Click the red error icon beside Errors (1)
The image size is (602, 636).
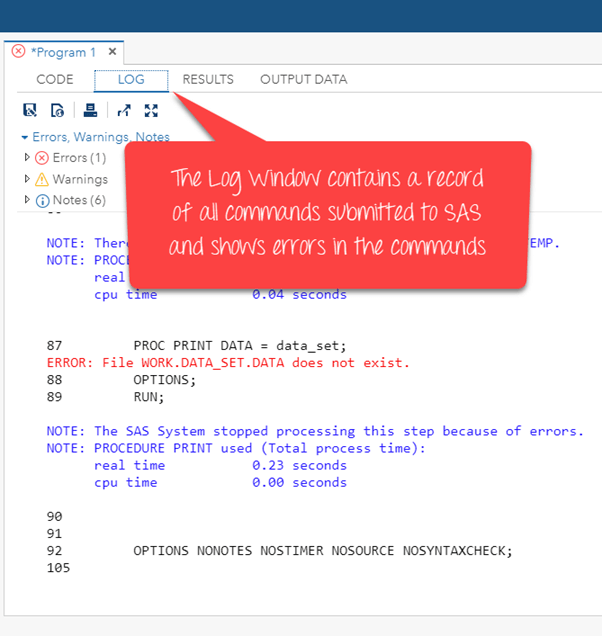[41, 158]
